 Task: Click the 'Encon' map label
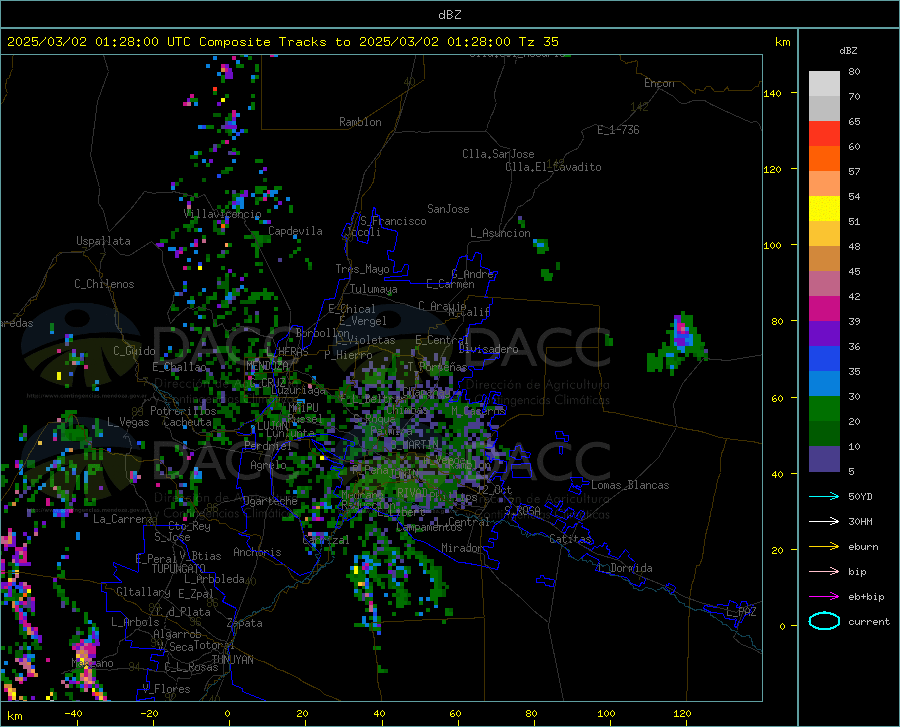(659, 83)
